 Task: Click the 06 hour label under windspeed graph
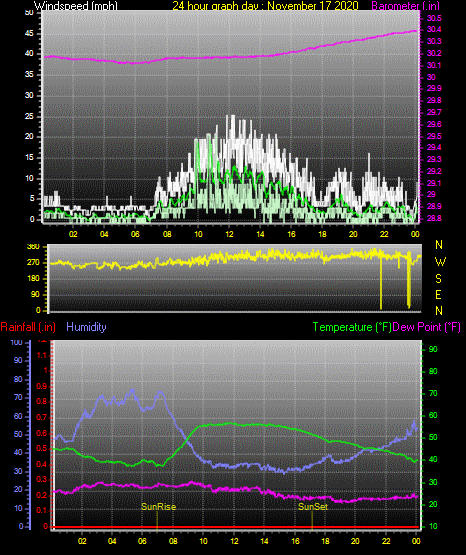pos(135,234)
